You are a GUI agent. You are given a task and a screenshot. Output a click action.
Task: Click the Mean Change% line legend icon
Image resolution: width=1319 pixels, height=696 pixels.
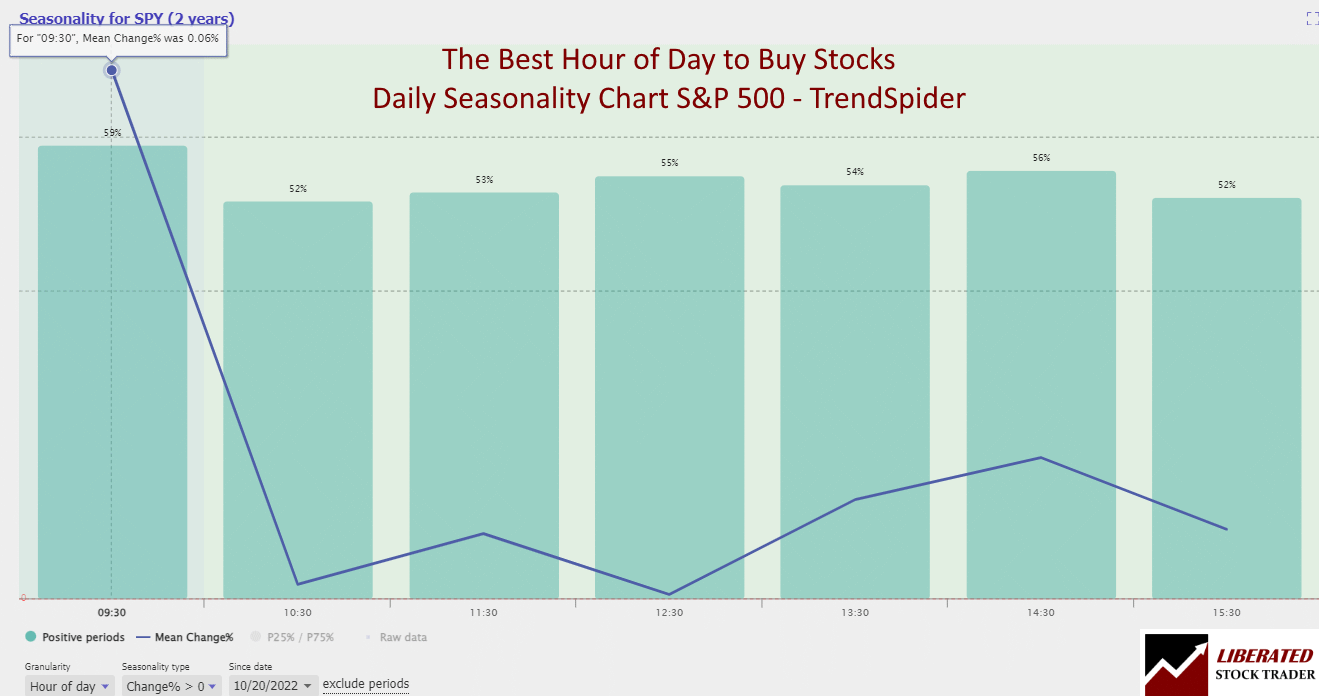coord(142,636)
